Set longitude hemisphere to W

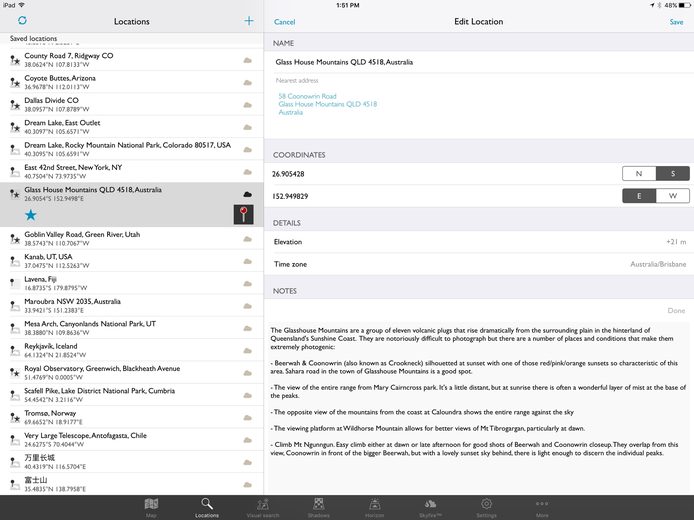point(672,196)
